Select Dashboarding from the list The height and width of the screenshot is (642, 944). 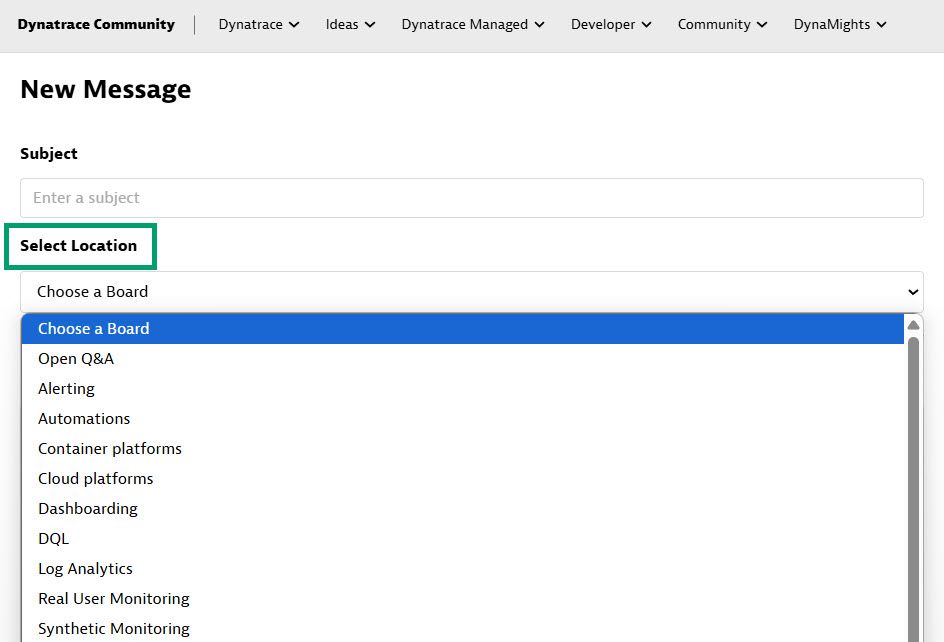pos(88,509)
